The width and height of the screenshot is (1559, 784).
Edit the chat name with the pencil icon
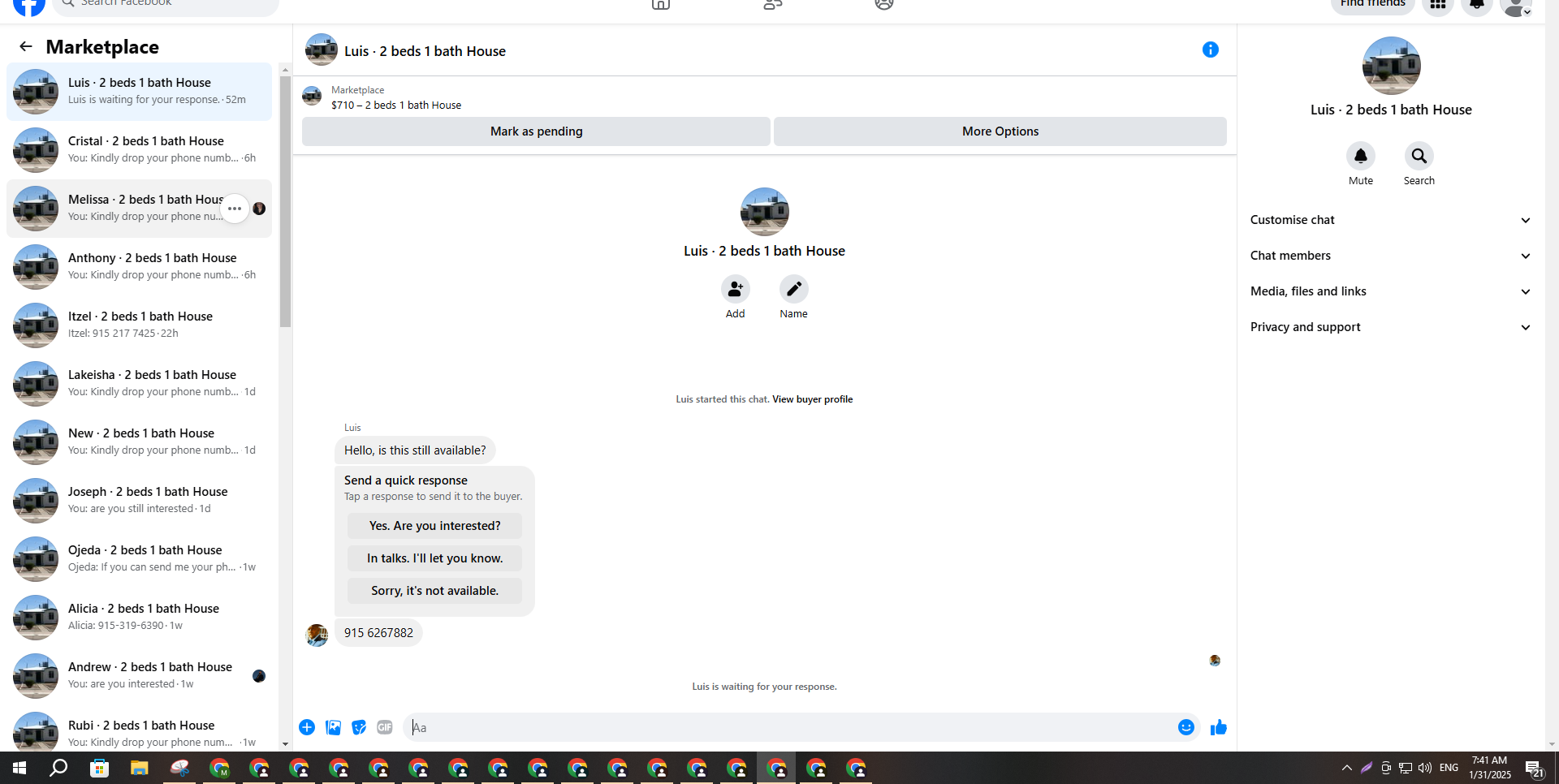tap(794, 289)
